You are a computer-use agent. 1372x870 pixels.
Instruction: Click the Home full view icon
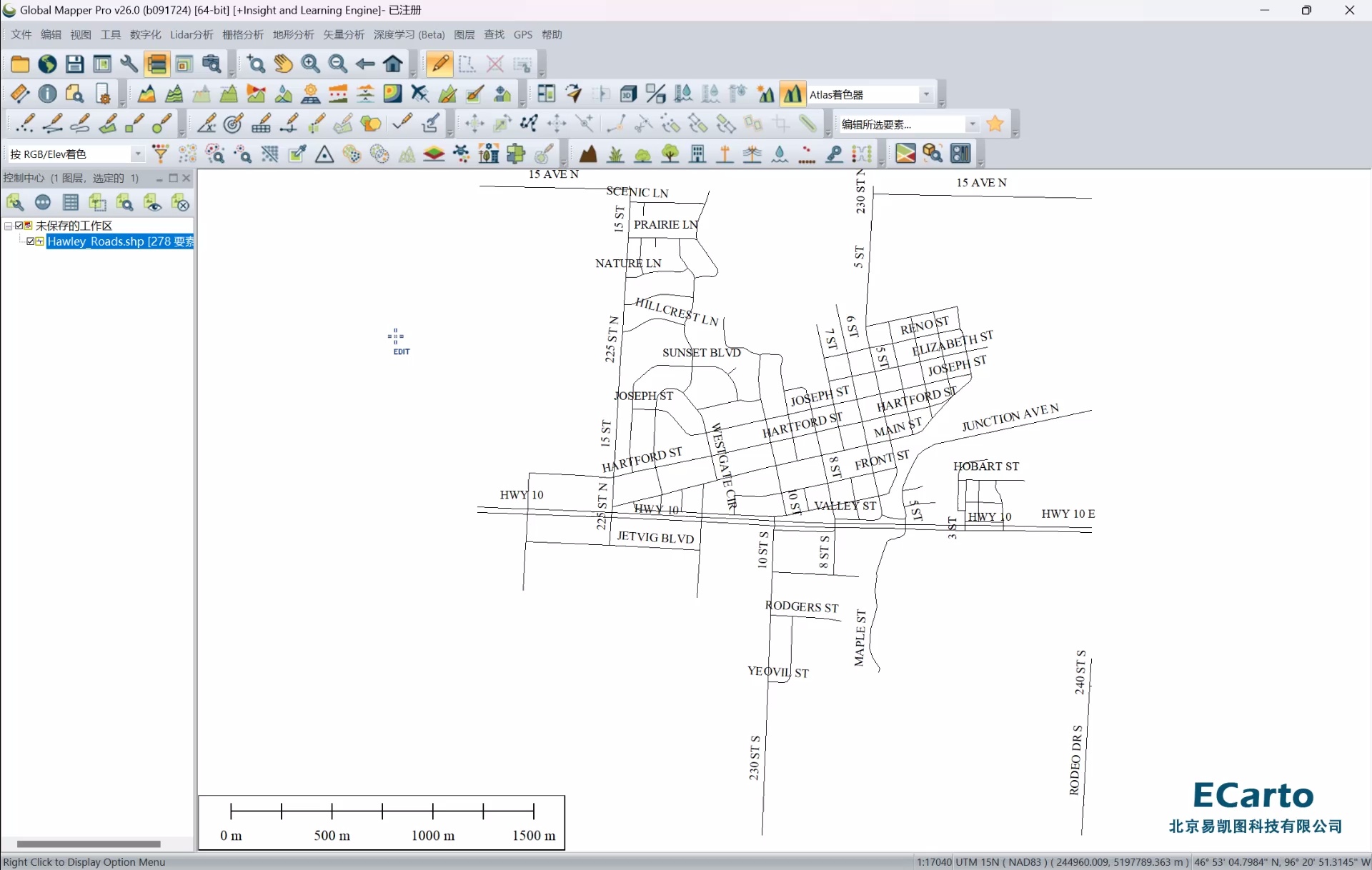click(x=393, y=64)
